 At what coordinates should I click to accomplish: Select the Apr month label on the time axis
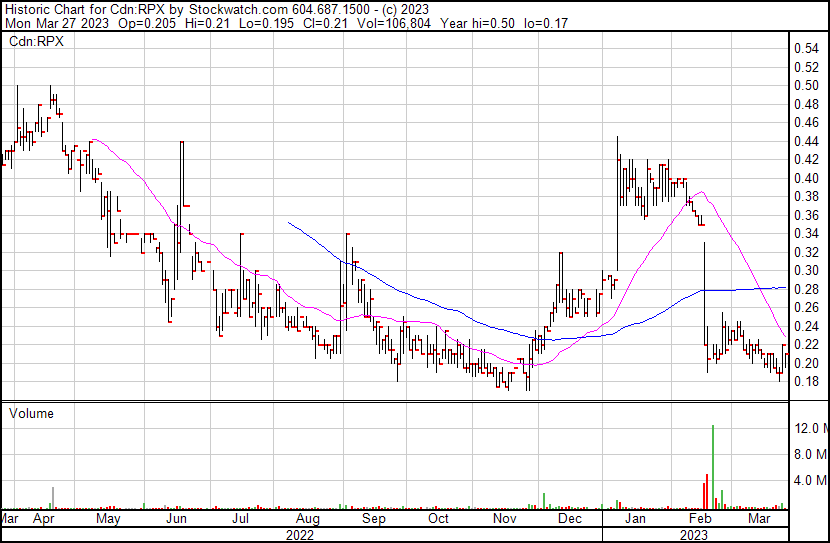(43, 519)
